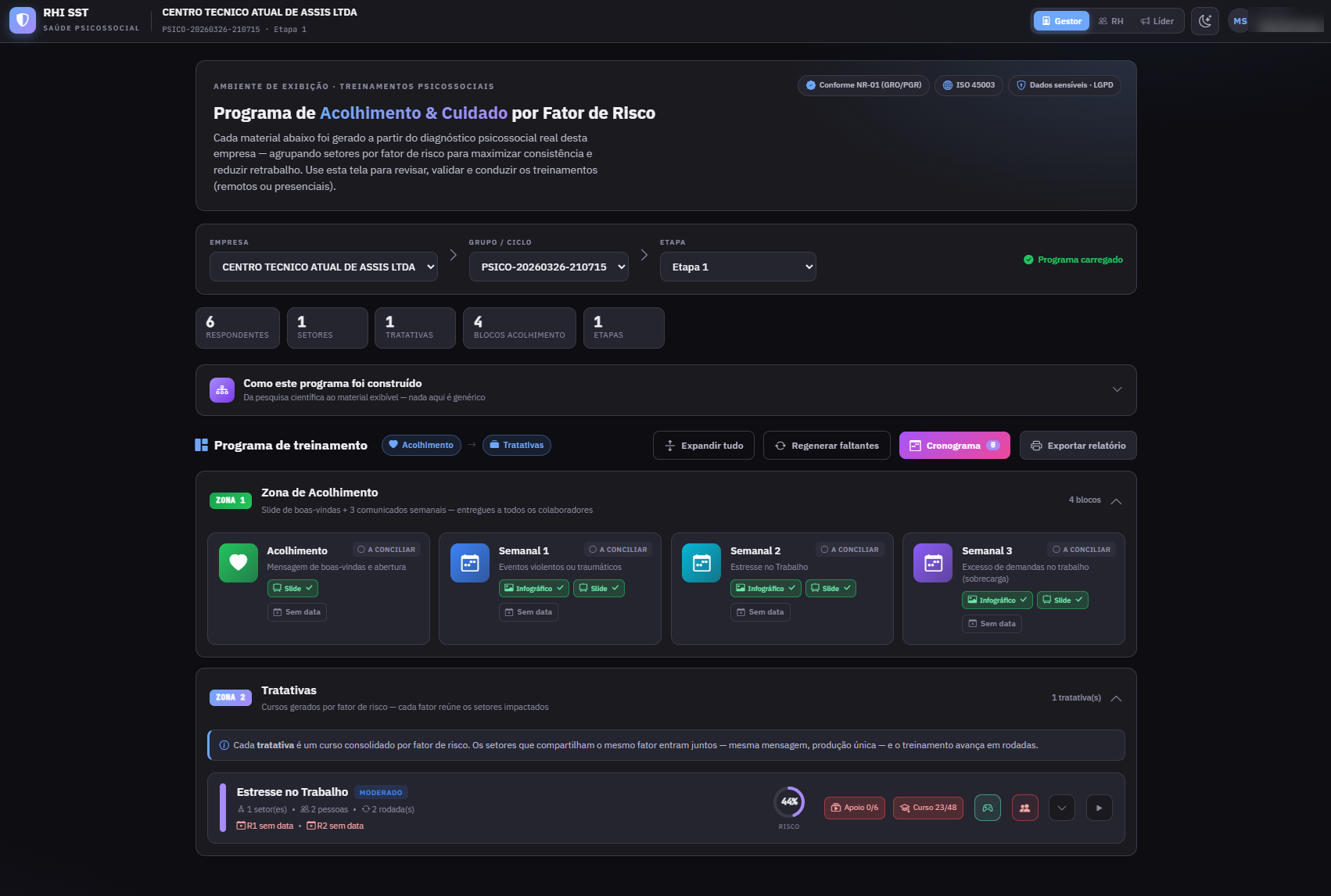Click the purple org-chart icon in 'Como este programa'

tap(222, 389)
